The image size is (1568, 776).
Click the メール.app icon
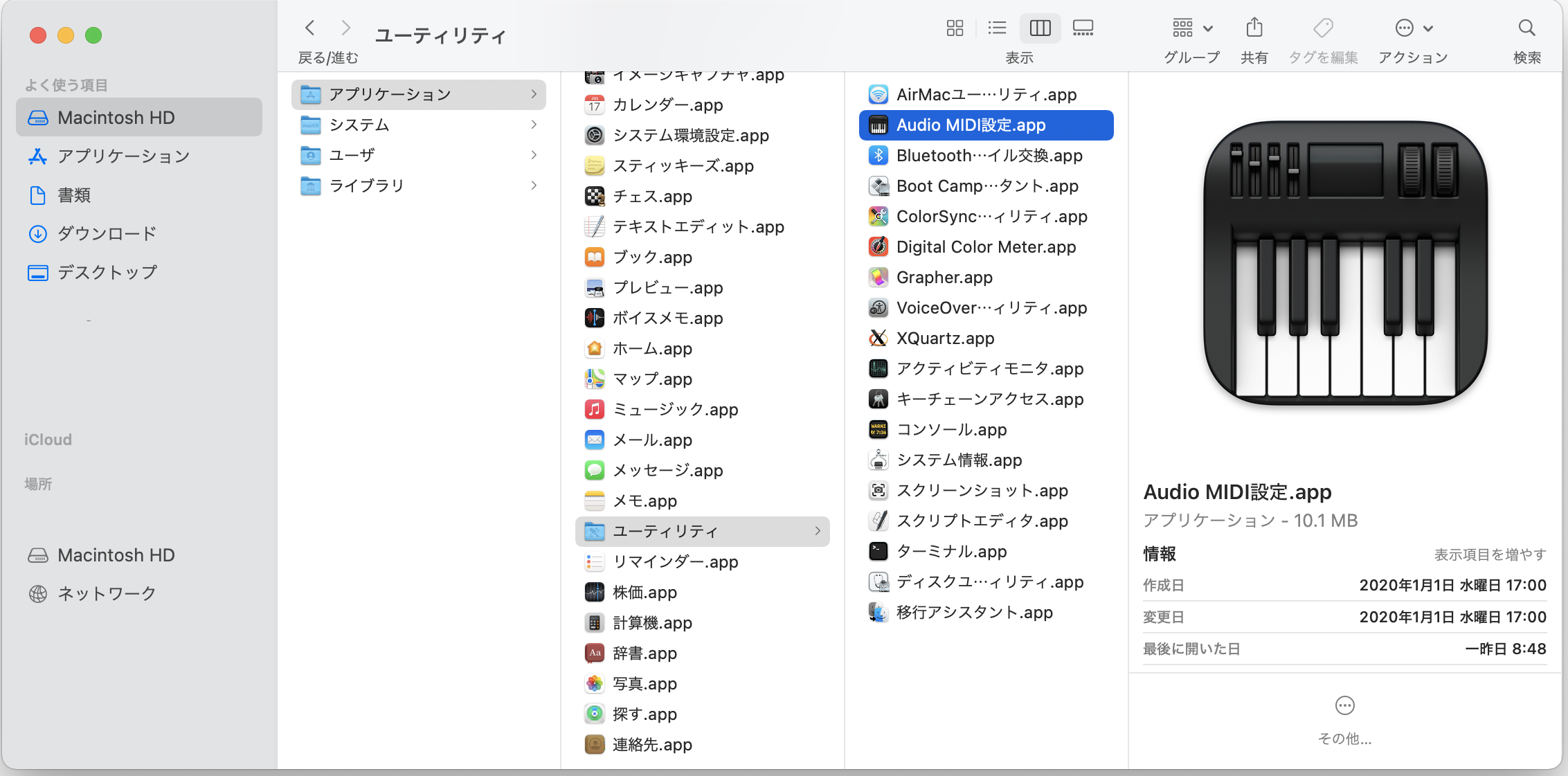tap(595, 440)
